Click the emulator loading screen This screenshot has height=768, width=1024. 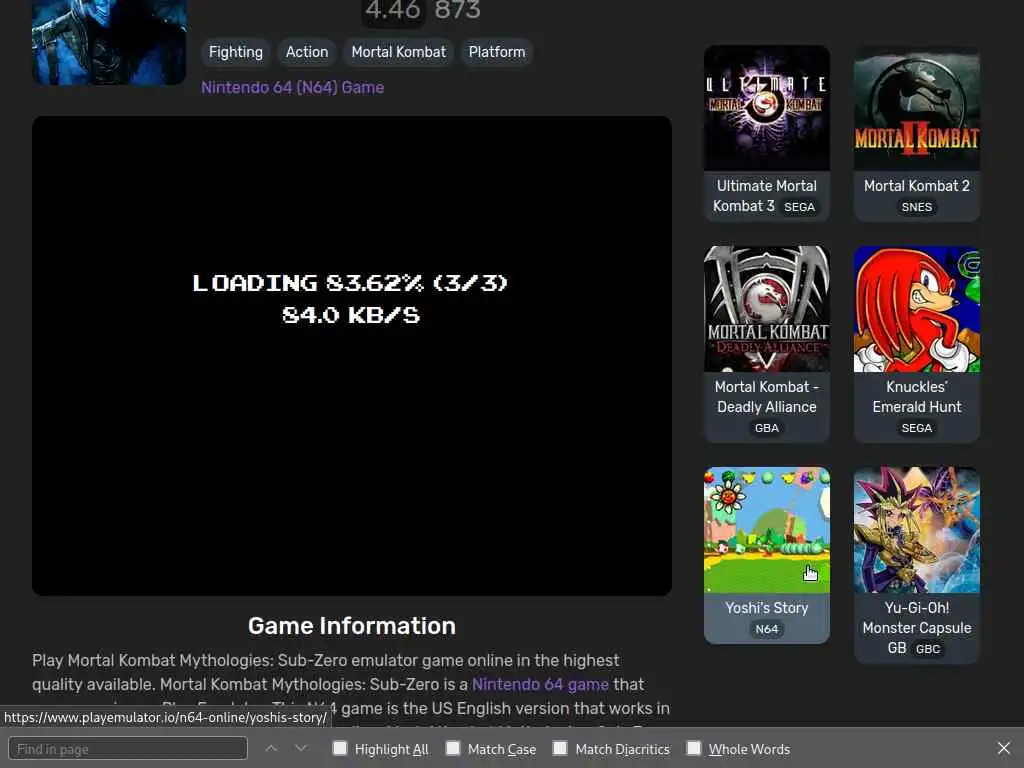point(352,356)
